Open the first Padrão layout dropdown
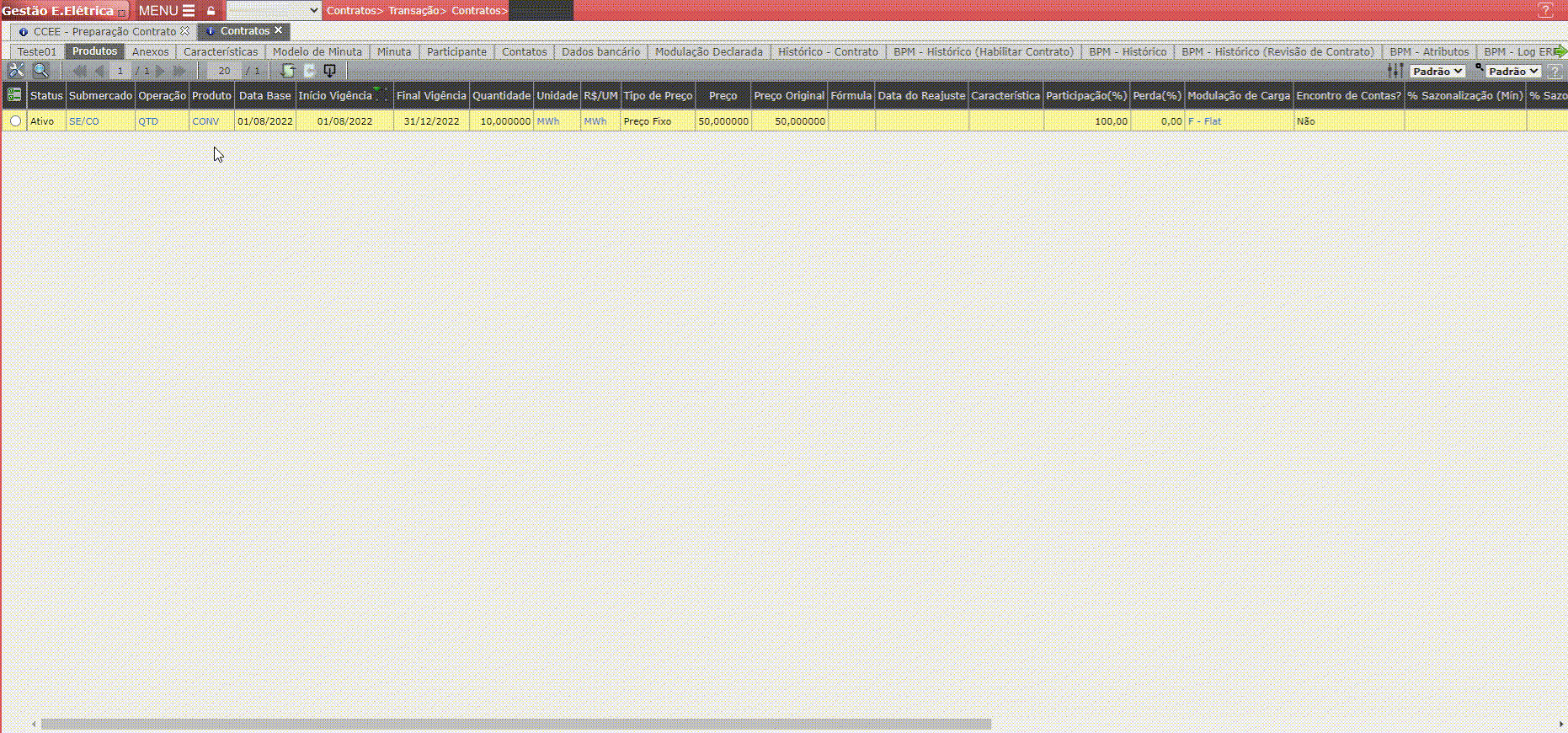This screenshot has width=1568, height=733. click(x=1437, y=72)
